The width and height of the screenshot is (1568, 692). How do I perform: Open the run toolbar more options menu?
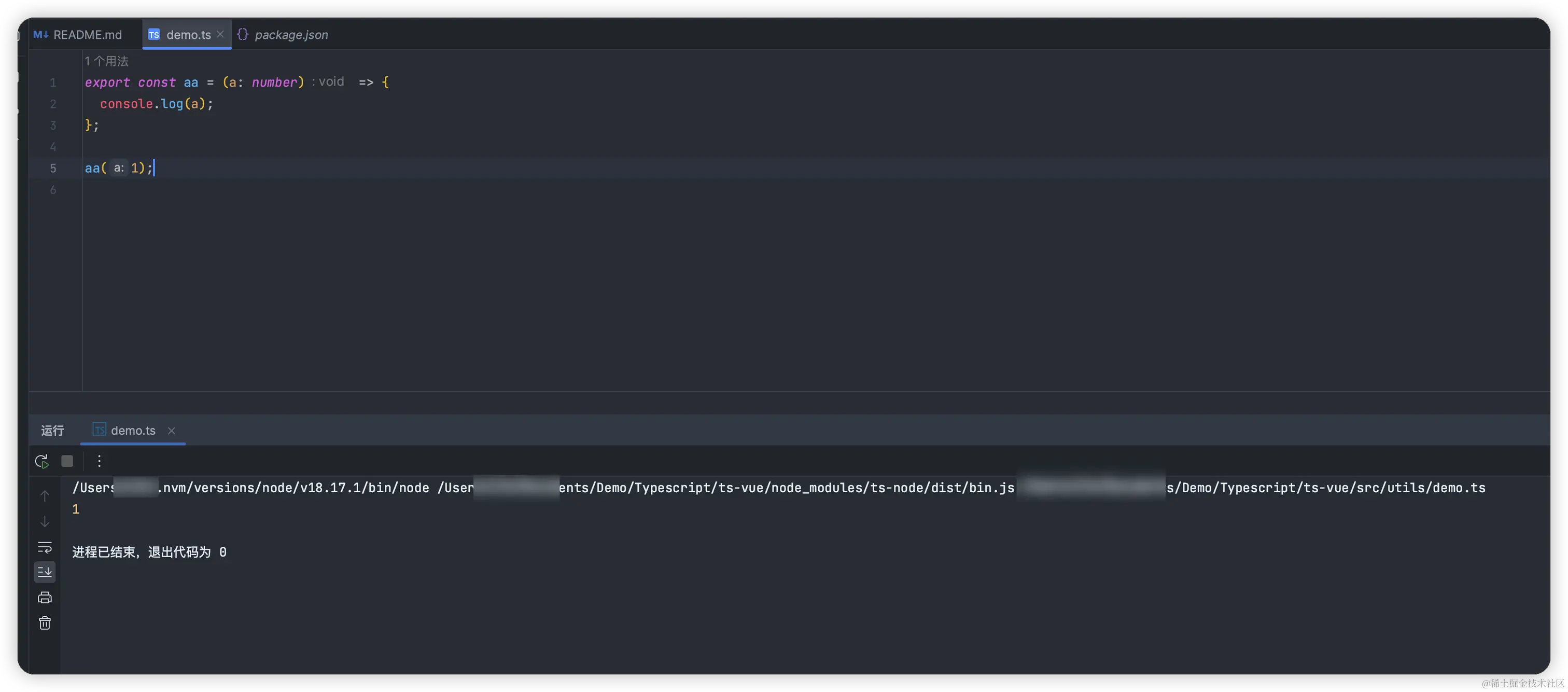tap(99, 461)
